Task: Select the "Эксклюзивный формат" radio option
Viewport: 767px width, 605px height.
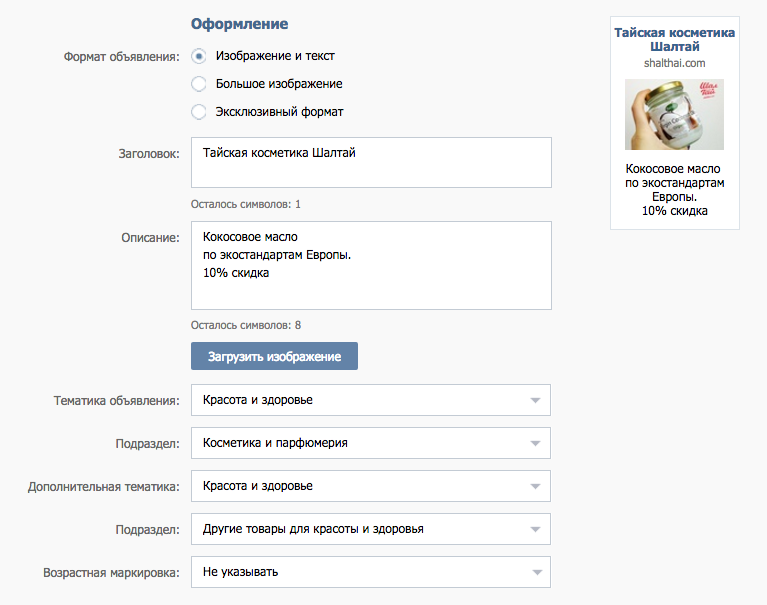Action: 199,112
